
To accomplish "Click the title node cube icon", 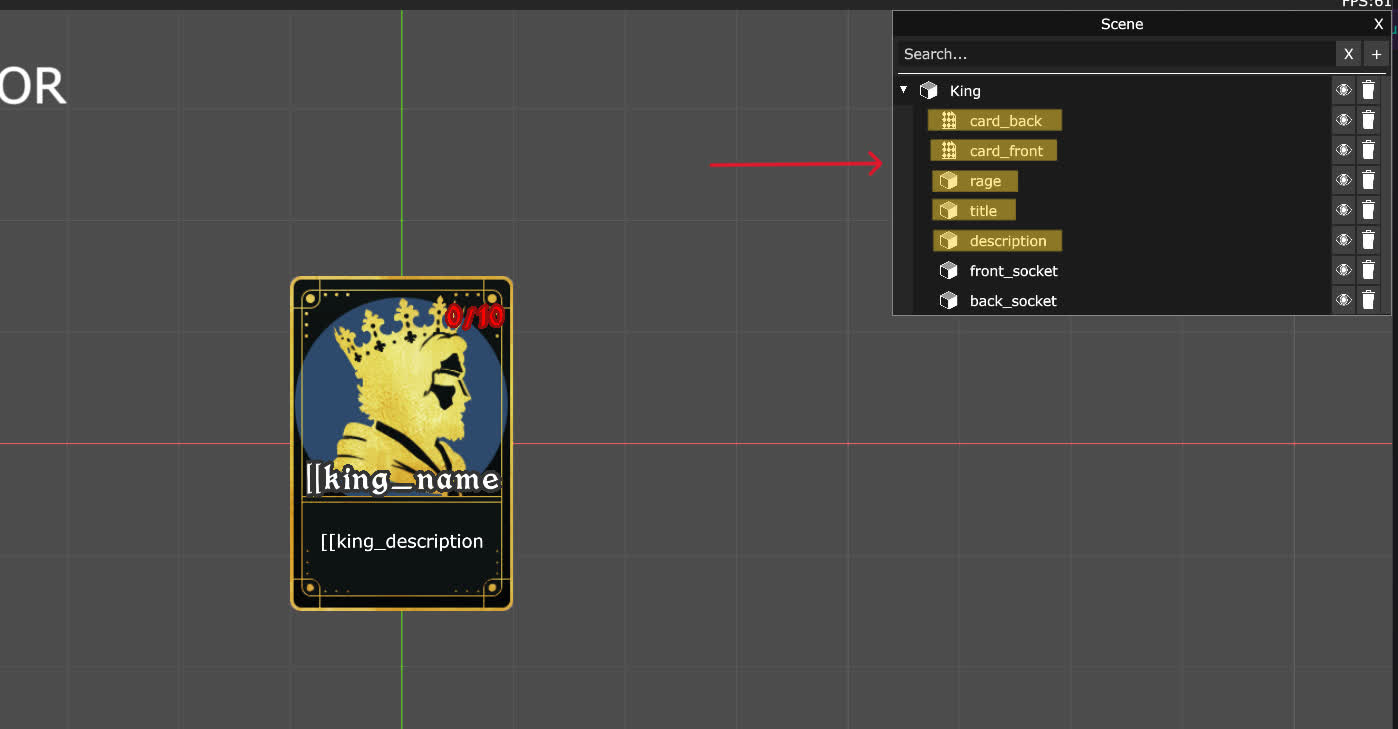I will [x=949, y=211].
